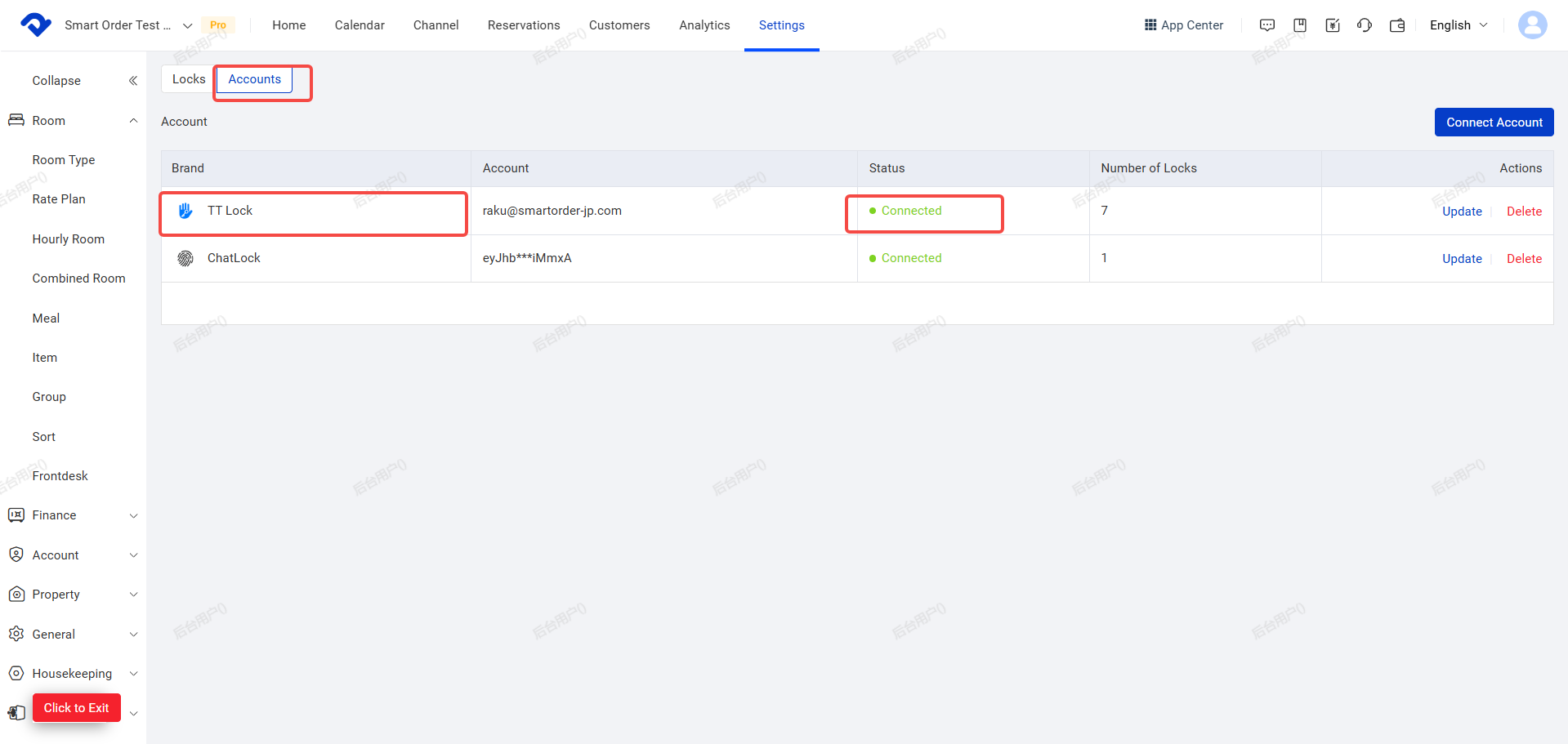Image resolution: width=1568 pixels, height=744 pixels.
Task: Open the yen billing note icon
Action: point(1333,25)
